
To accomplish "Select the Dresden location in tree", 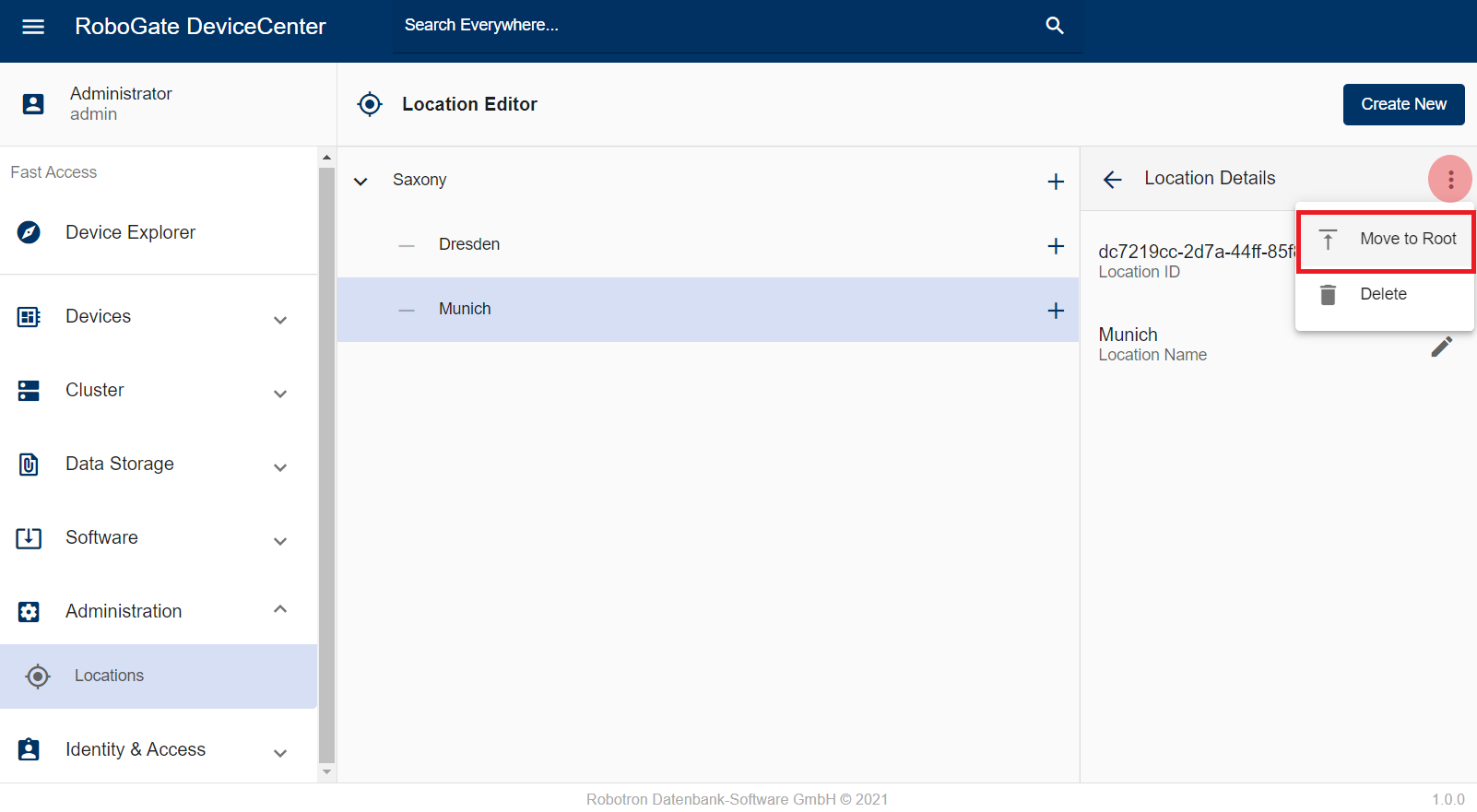I will click(x=469, y=244).
